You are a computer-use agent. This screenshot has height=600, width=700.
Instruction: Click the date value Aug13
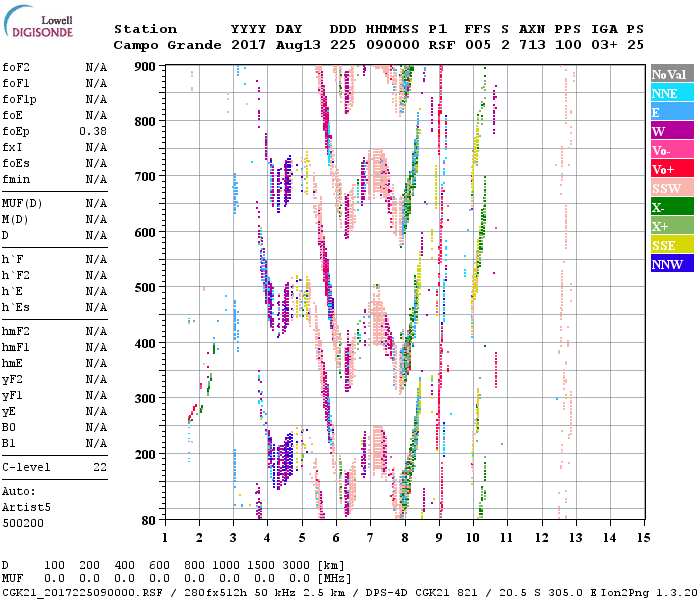point(298,45)
